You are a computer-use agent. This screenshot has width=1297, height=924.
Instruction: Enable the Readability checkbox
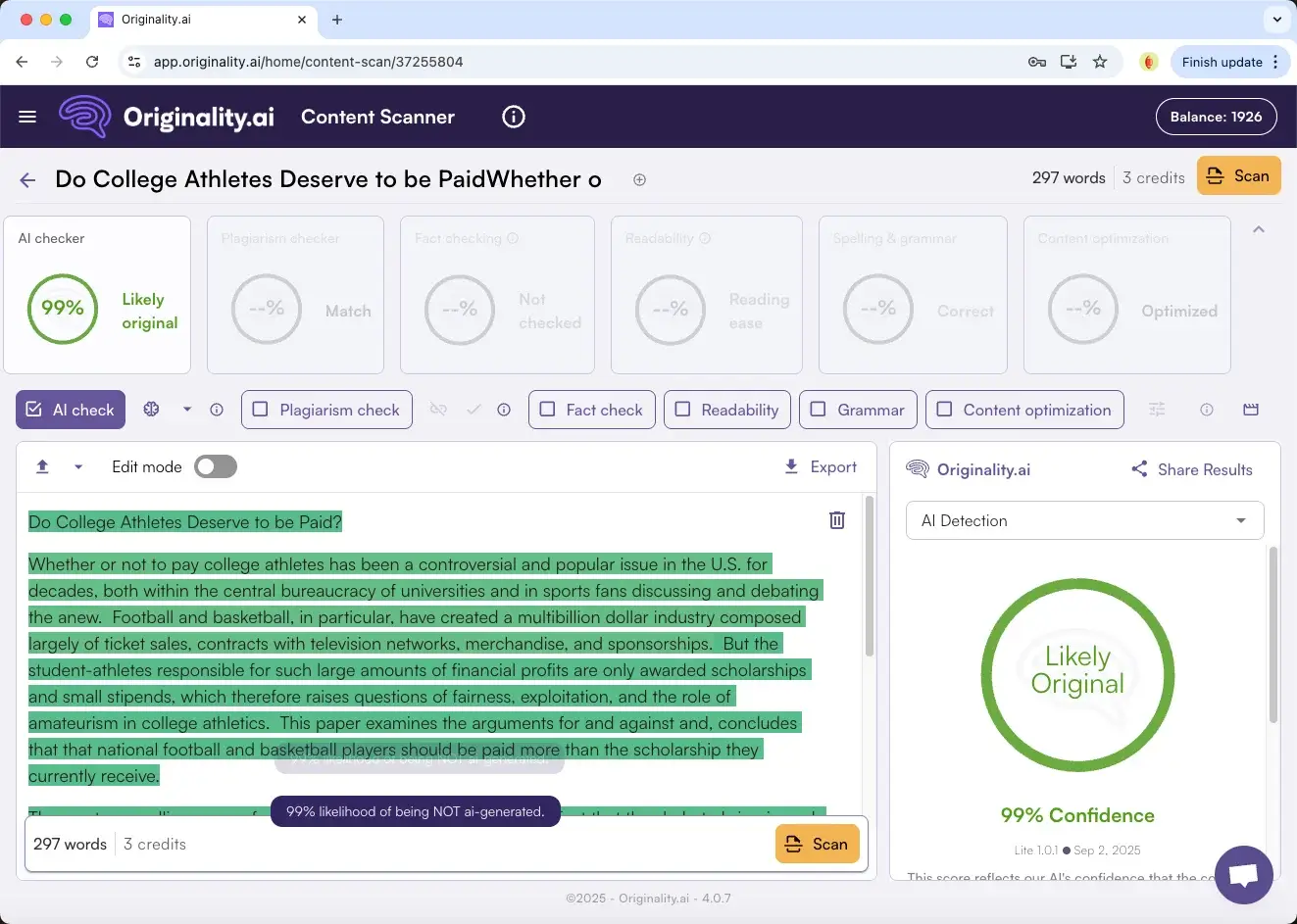[x=682, y=410]
